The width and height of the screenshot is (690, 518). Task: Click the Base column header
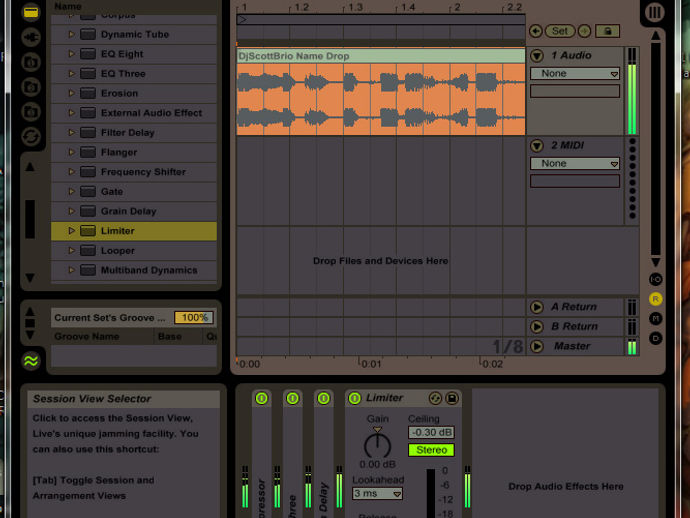pos(178,336)
